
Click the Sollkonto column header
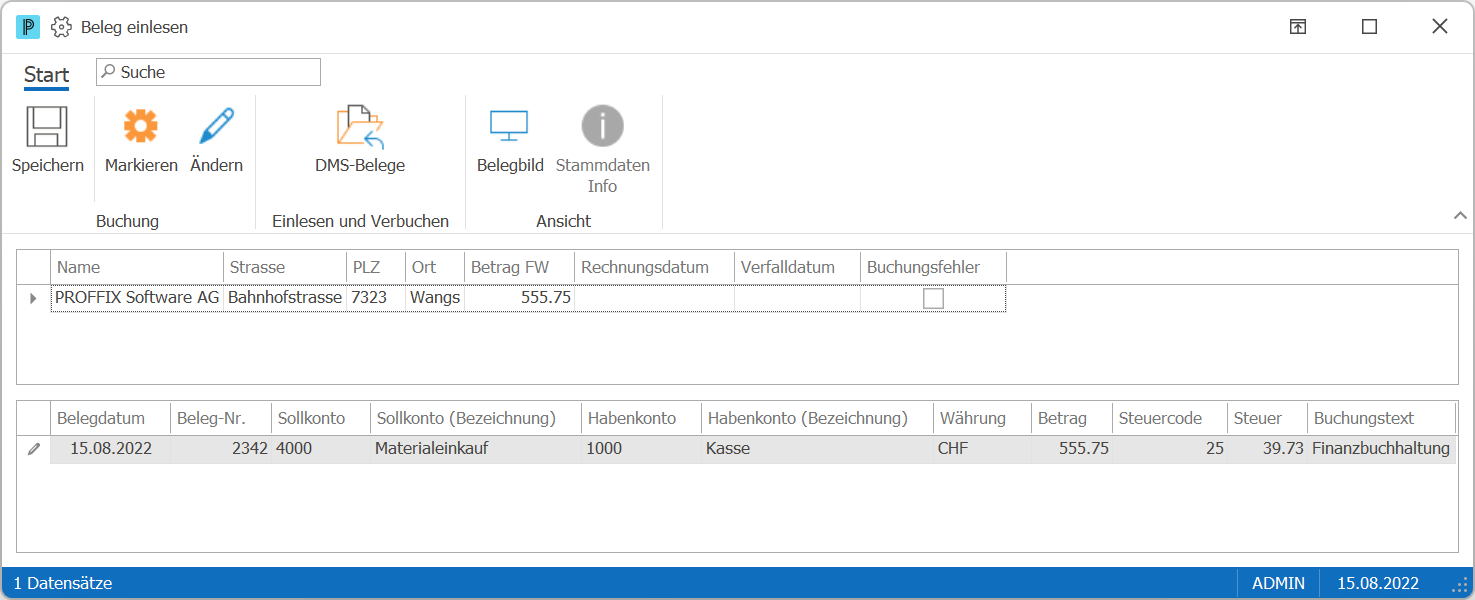[x=320, y=418]
